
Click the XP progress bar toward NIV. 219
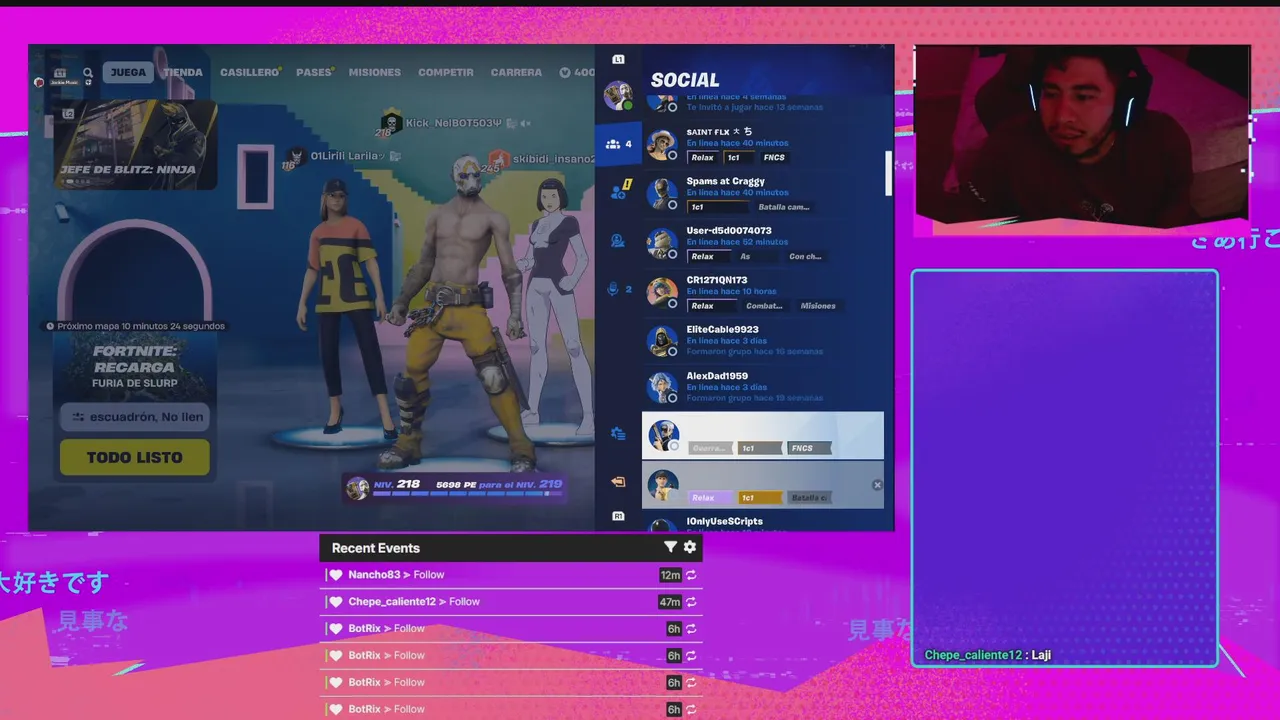[x=467, y=493]
